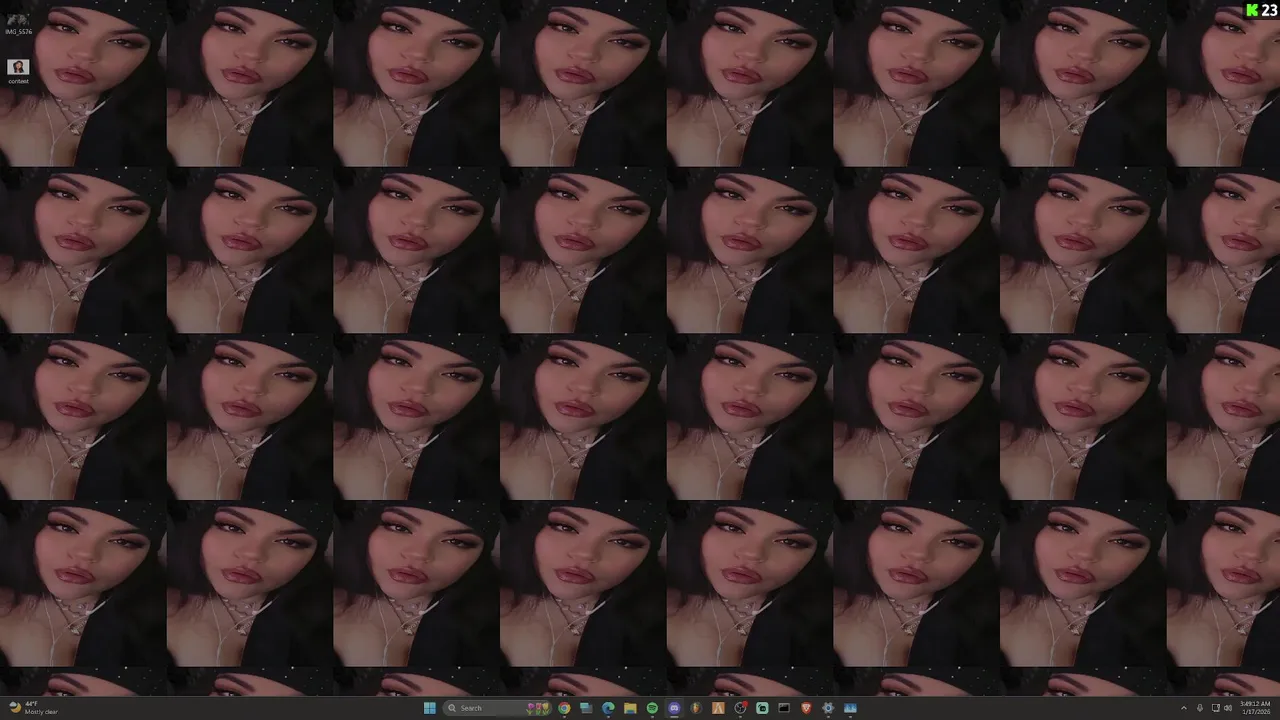Open File Explorer from the taskbar
Viewport: 1280px width, 720px height.
[x=630, y=708]
